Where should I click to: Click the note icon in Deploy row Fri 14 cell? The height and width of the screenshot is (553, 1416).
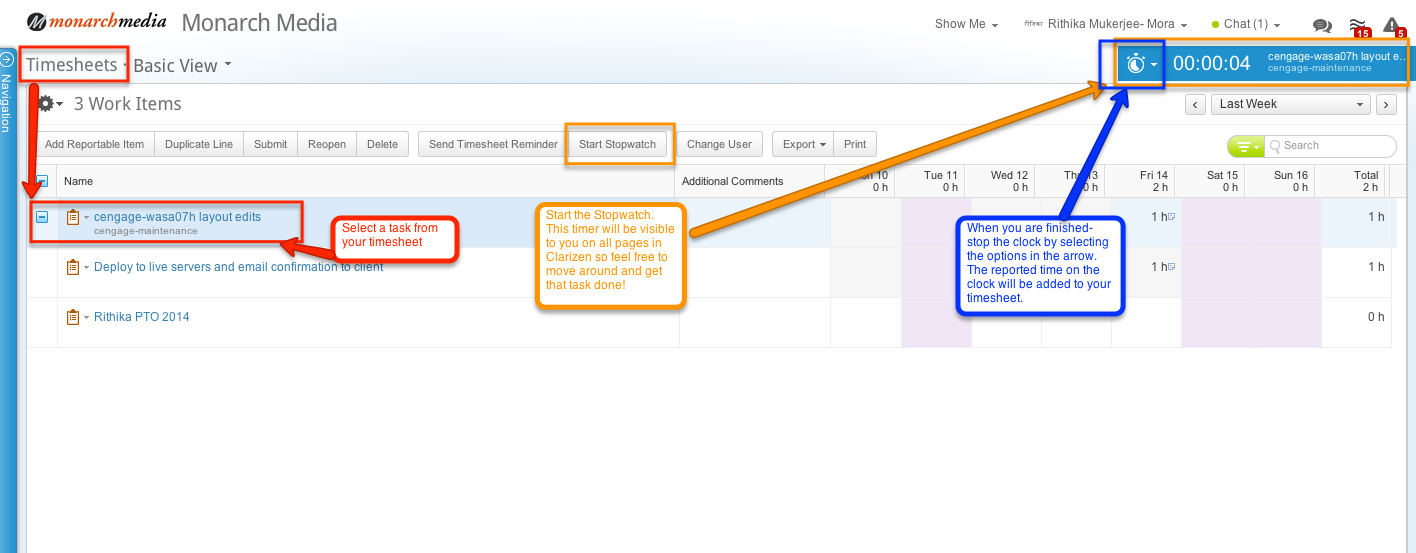[x=1171, y=267]
